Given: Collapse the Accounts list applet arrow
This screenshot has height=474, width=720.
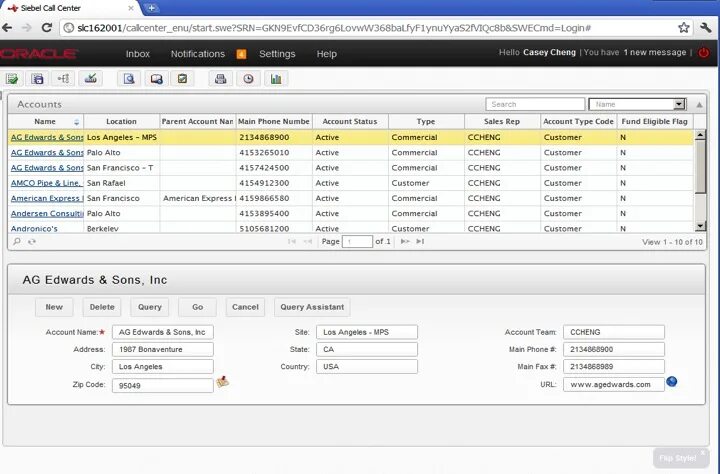Looking at the screenshot, I should click(699, 105).
